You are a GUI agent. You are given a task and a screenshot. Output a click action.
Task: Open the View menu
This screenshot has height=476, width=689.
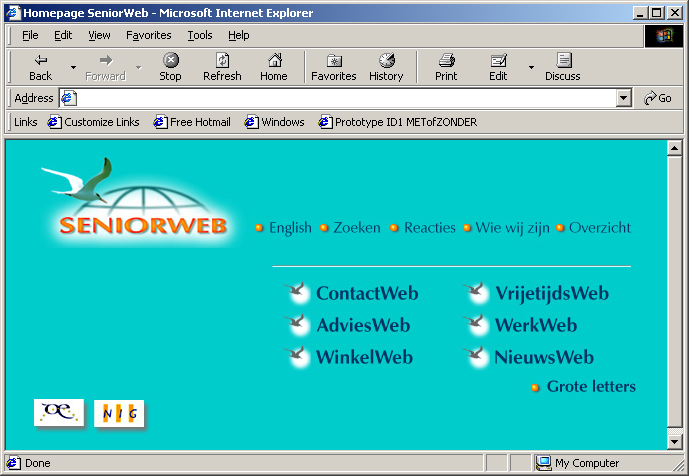point(99,35)
